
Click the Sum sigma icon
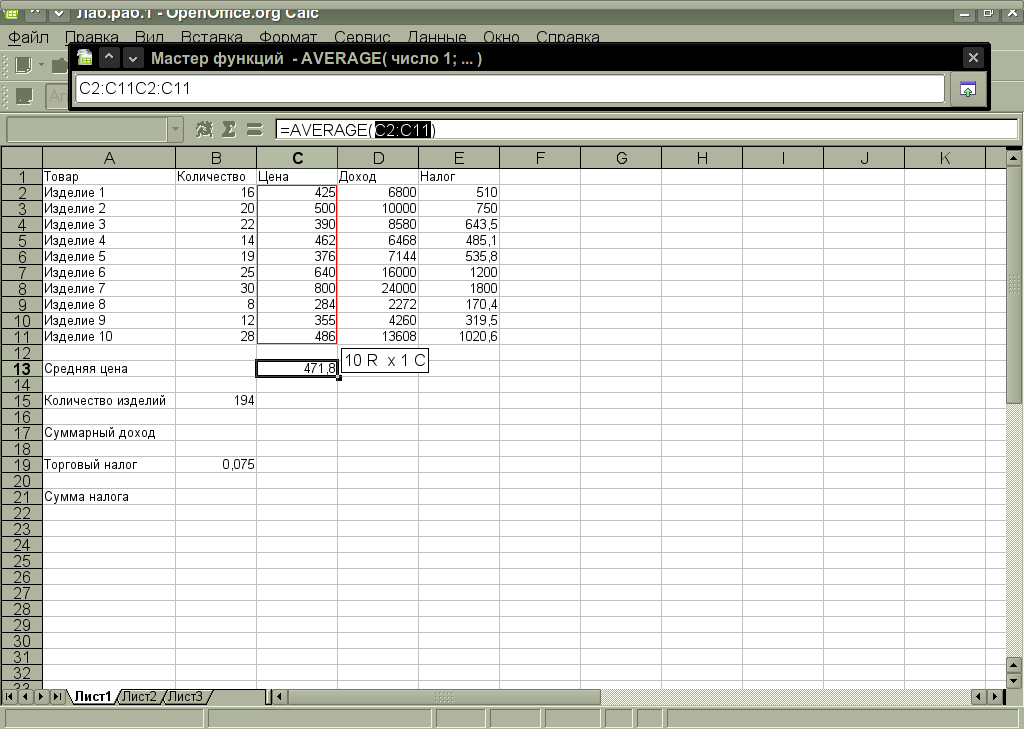point(229,129)
